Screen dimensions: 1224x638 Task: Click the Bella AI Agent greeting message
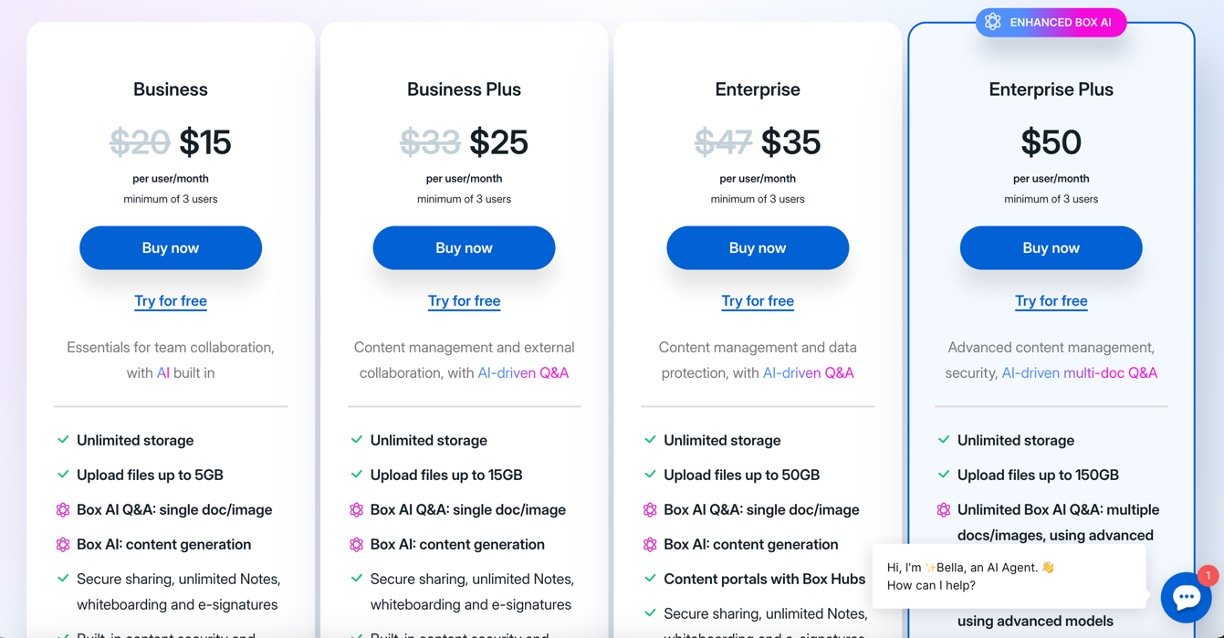1008,576
